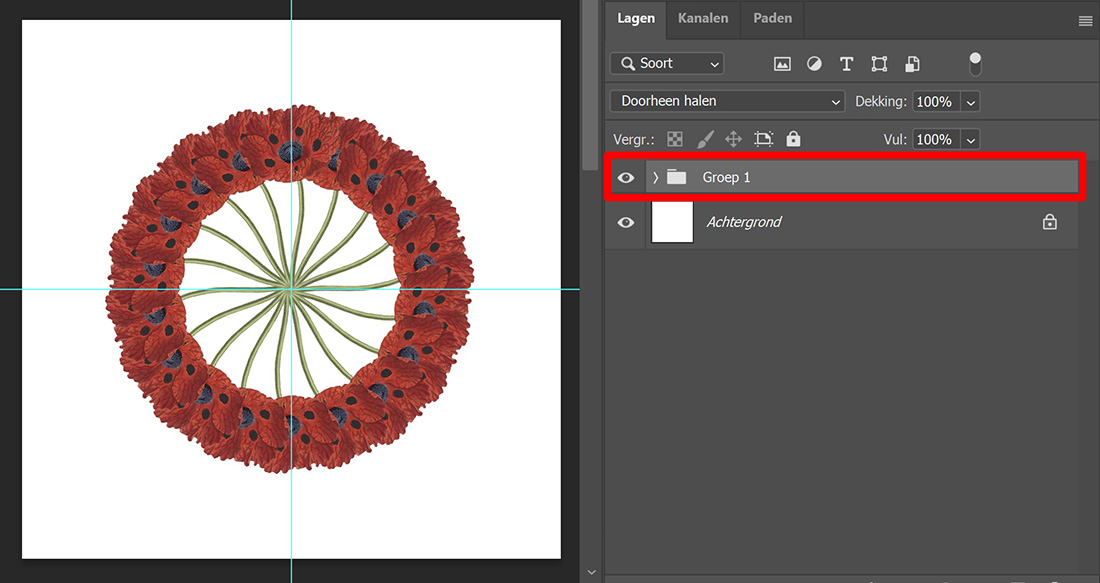Image resolution: width=1100 pixels, height=583 pixels.
Task: Open the Layers panel menu
Action: [x=1087, y=18]
